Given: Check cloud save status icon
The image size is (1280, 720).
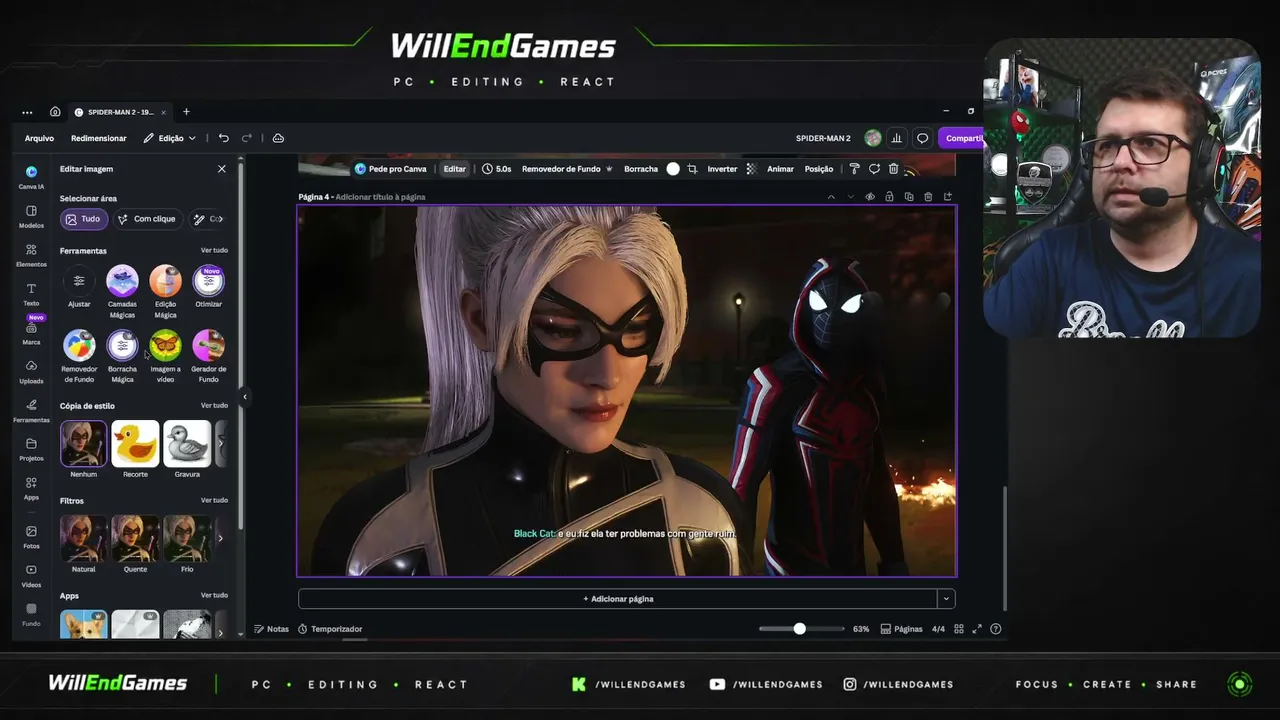Looking at the screenshot, I should pos(278,138).
